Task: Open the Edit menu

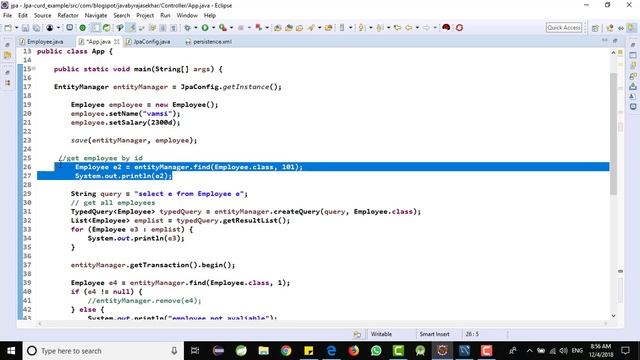Action: (23, 15)
